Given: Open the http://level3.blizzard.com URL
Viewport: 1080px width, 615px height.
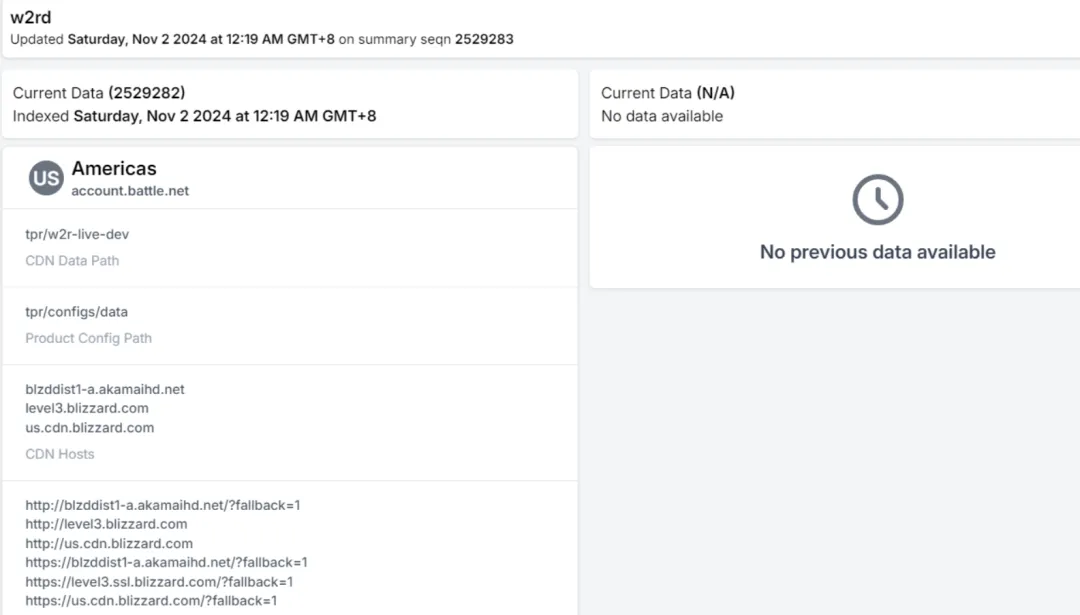Looking at the screenshot, I should pos(106,524).
